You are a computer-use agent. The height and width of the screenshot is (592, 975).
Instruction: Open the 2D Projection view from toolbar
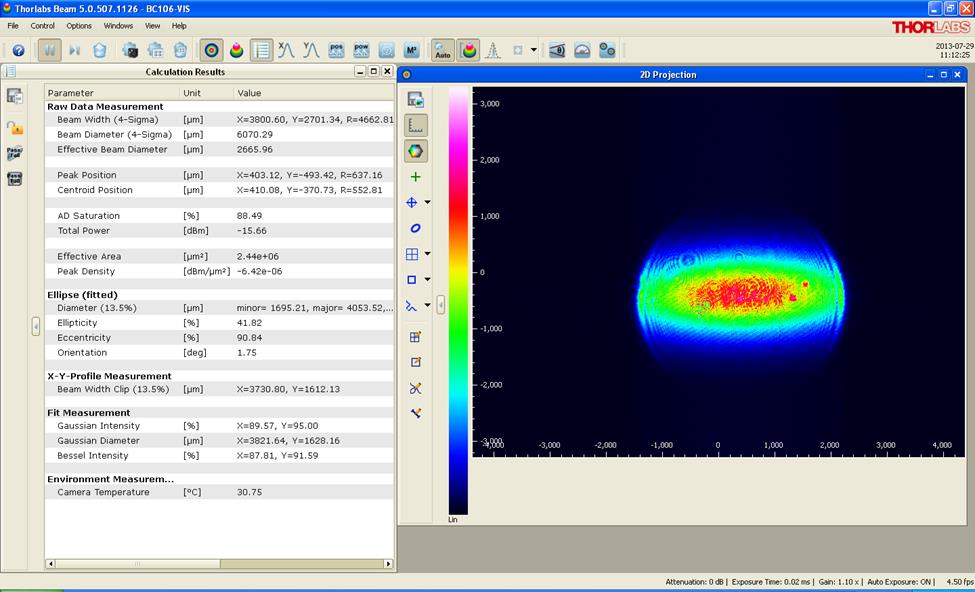click(x=212, y=50)
